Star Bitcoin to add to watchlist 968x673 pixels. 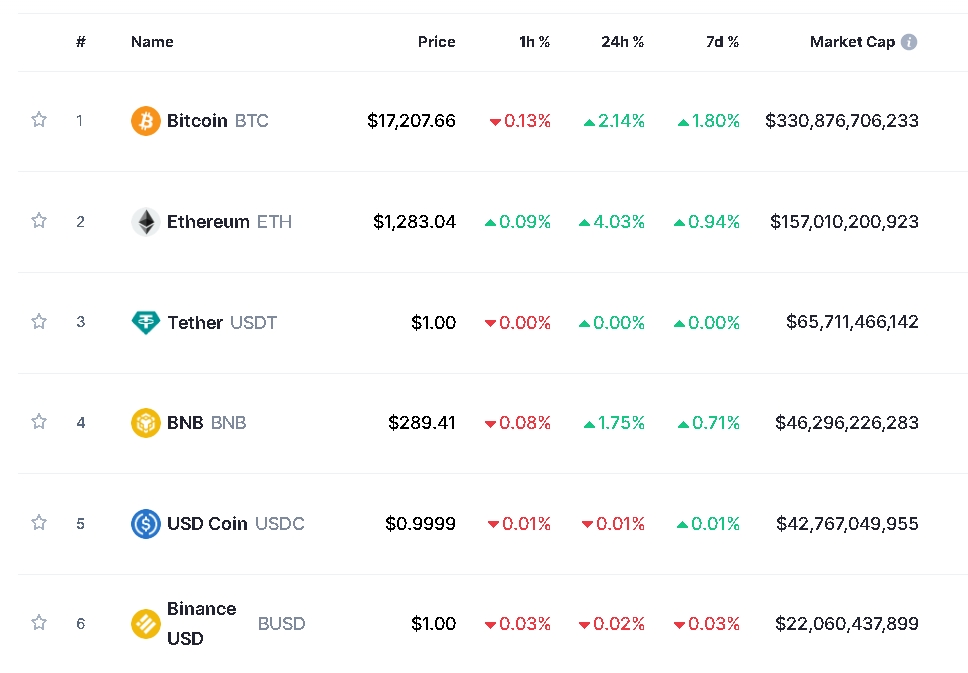[x=39, y=120]
